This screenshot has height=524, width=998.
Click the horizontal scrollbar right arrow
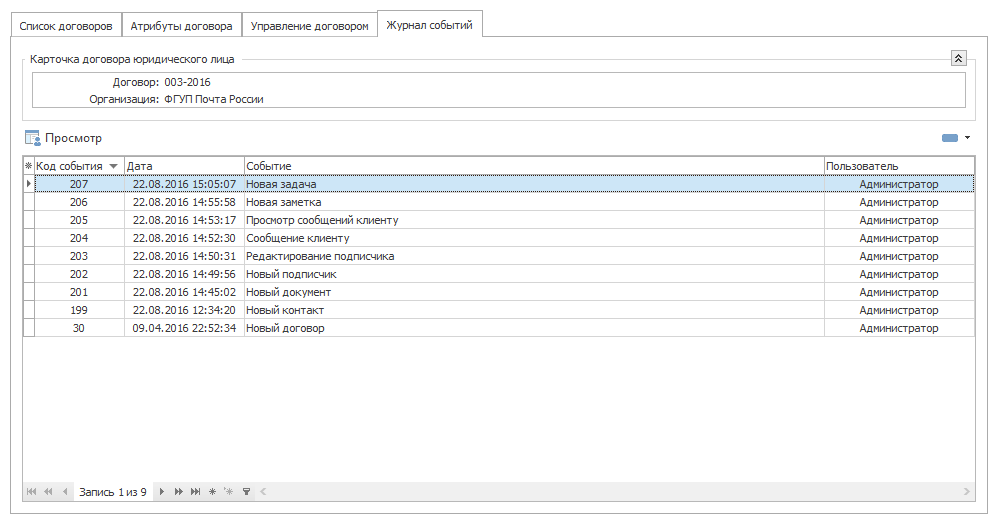pyautogui.click(x=967, y=492)
